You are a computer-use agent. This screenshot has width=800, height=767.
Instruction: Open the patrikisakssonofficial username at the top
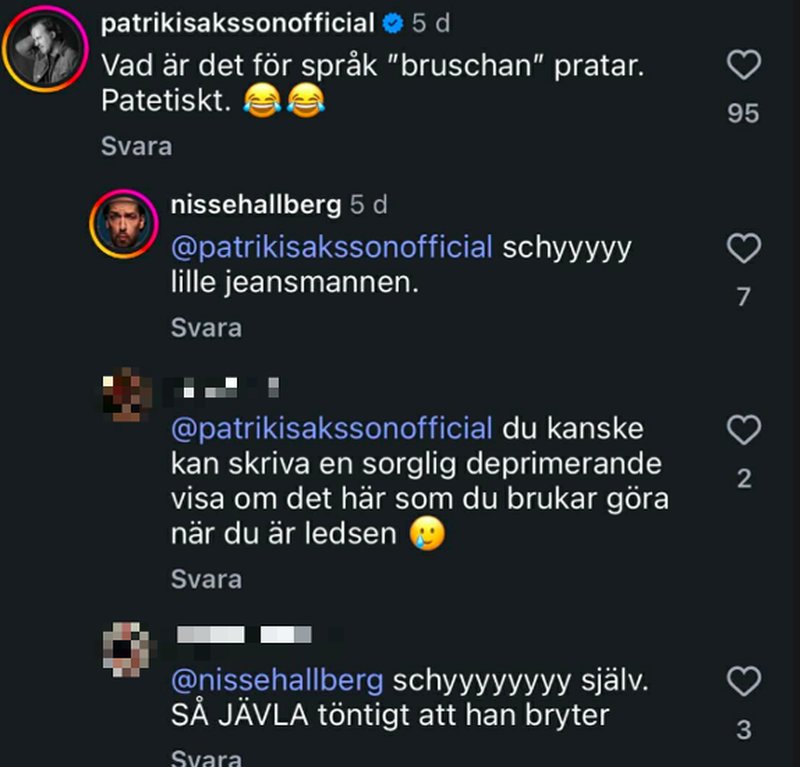point(238,22)
